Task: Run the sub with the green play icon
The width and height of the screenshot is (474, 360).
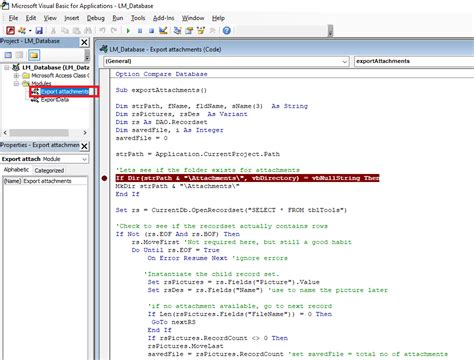Action: click(x=128, y=31)
